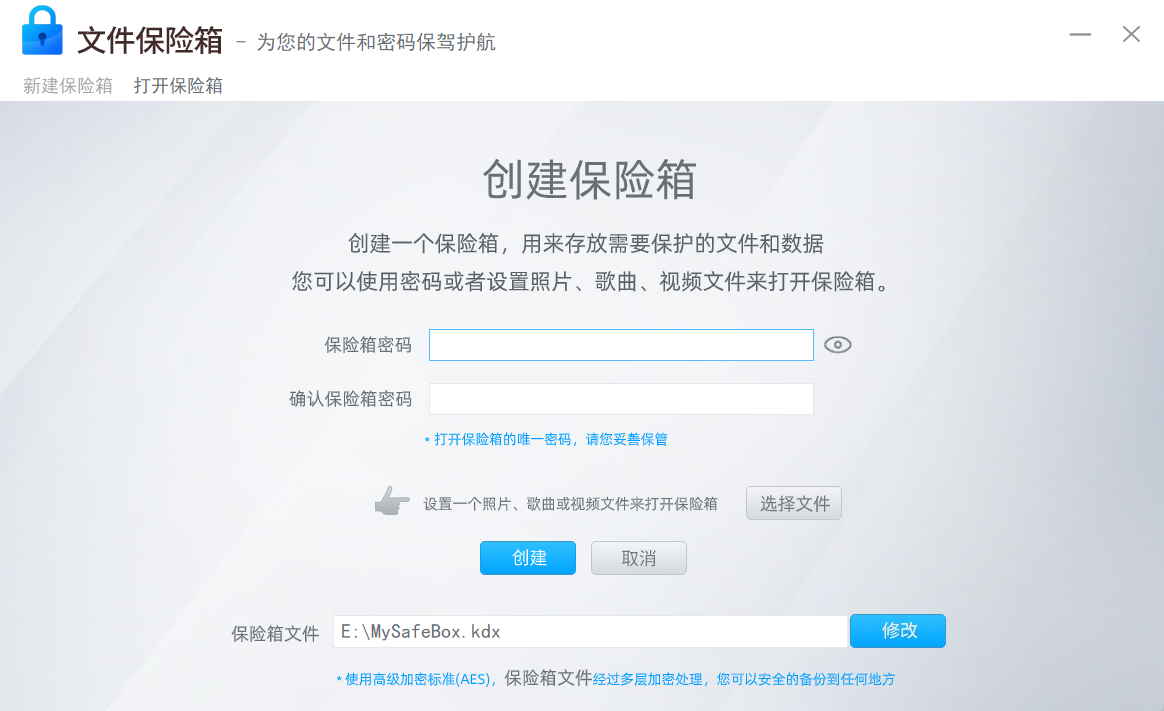
Task: Focus the 保险箱密码 input field
Action: tap(621, 345)
